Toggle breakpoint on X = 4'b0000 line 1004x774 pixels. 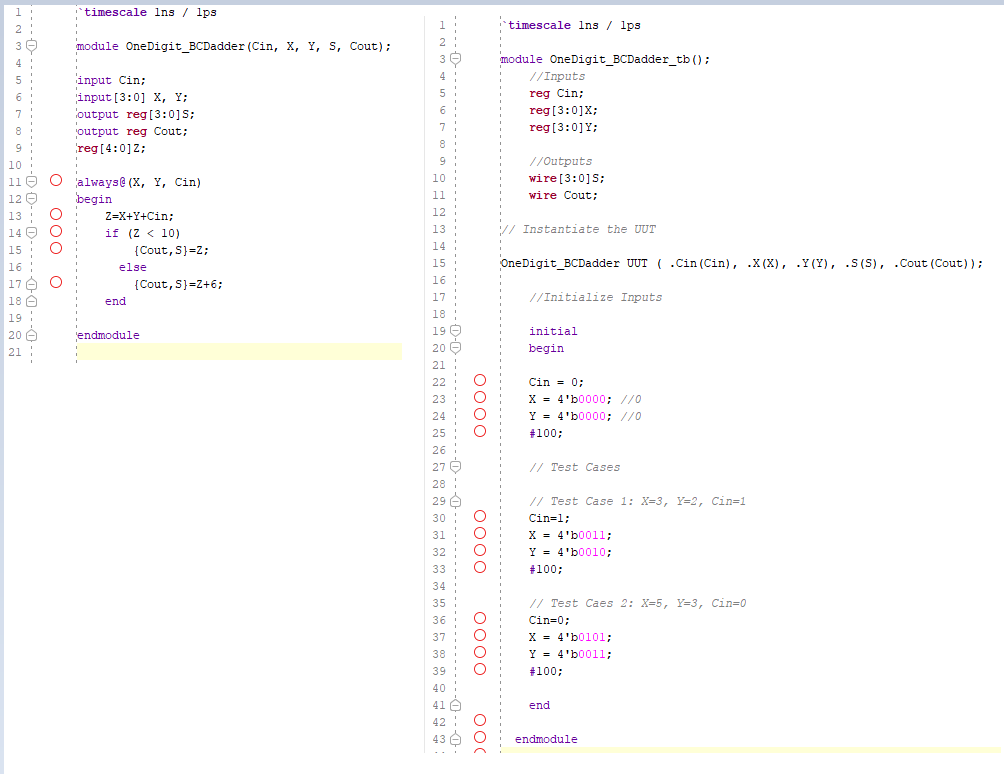coord(480,399)
